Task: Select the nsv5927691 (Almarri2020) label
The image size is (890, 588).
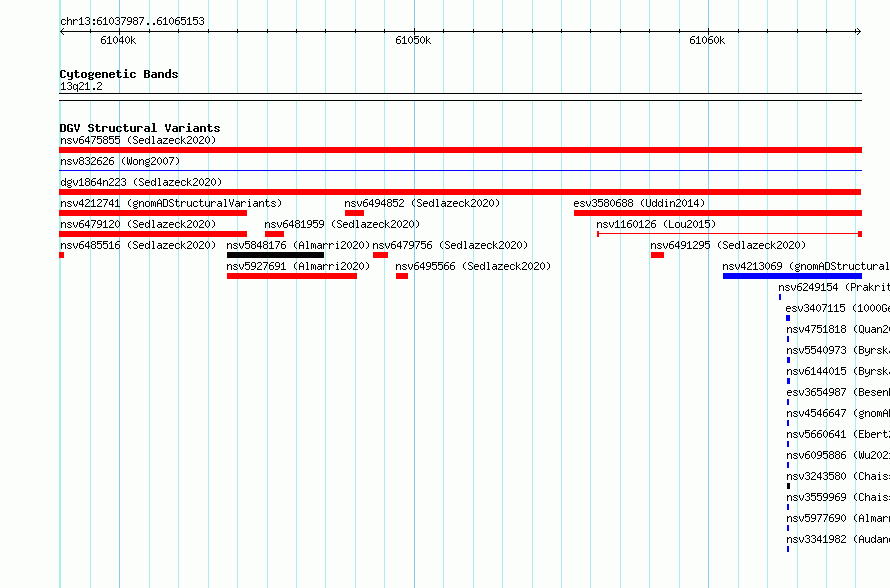Action: (x=298, y=266)
